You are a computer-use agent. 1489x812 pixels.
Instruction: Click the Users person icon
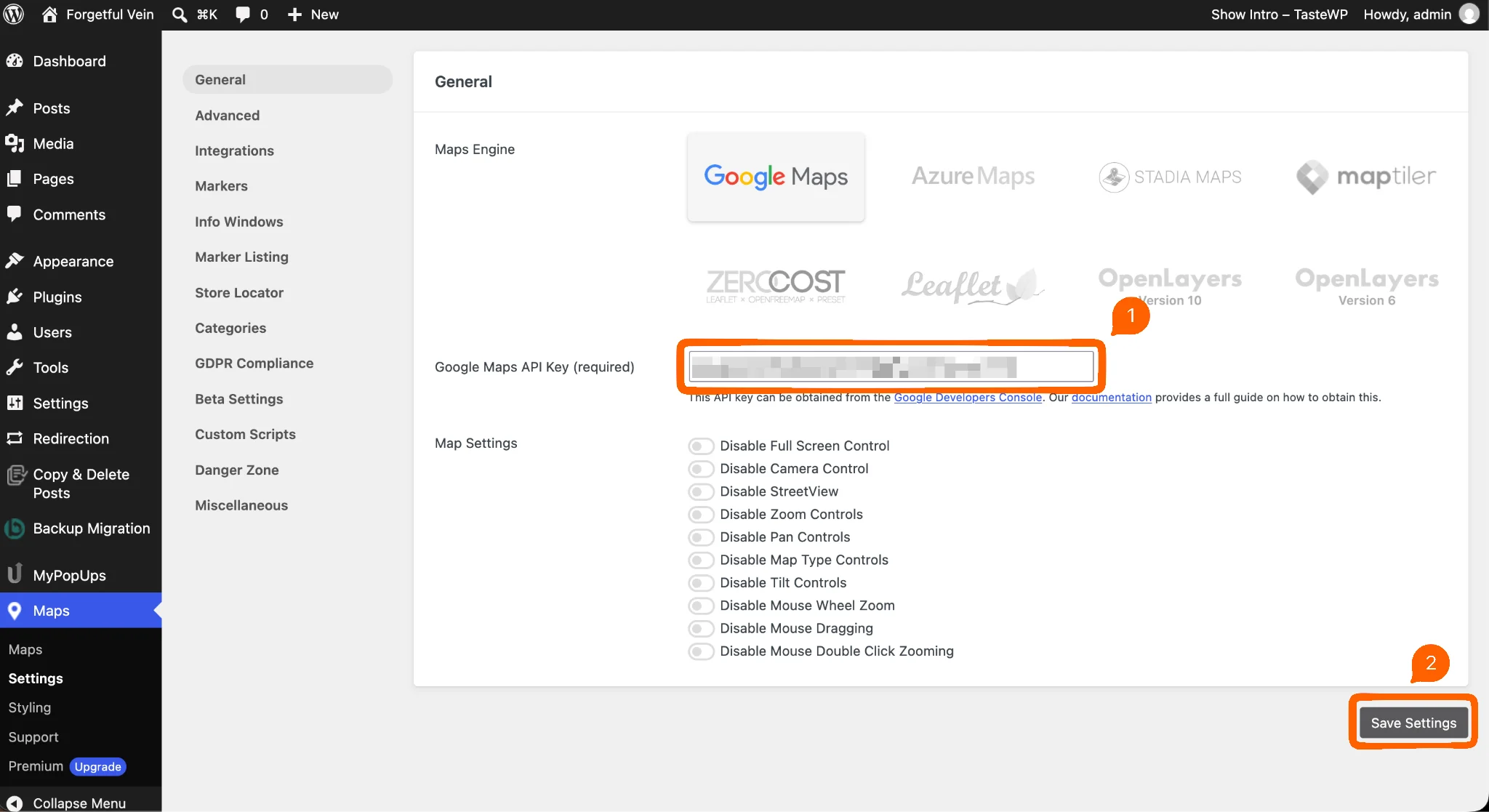tap(15, 332)
